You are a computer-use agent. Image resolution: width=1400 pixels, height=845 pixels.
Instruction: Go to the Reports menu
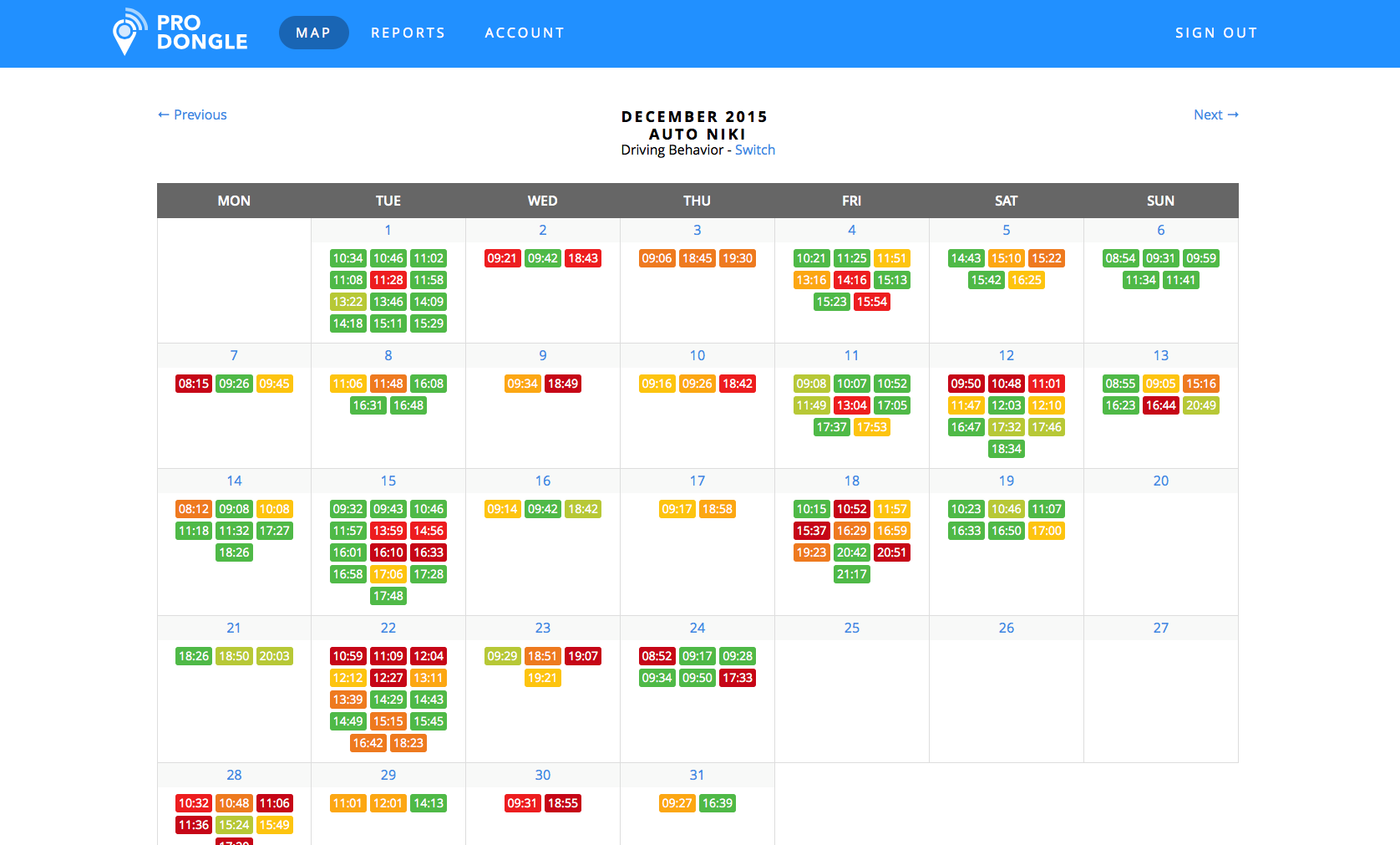tap(408, 33)
